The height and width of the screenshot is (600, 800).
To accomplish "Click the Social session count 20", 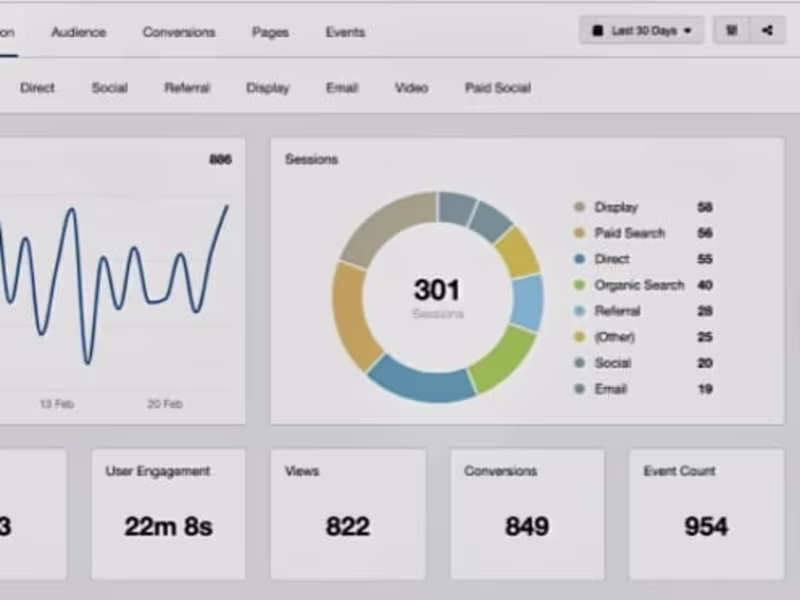I will [705, 363].
